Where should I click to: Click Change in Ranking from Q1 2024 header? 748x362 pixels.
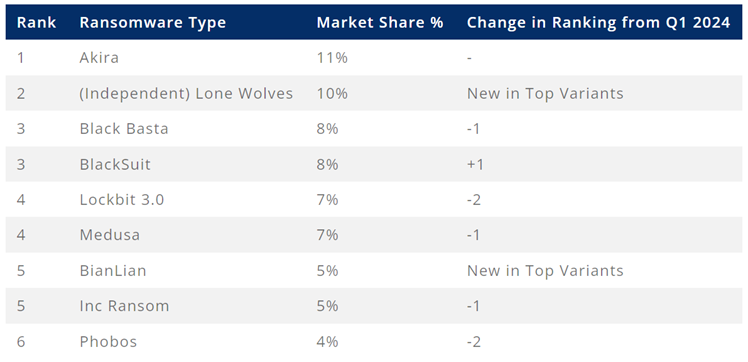[x=599, y=22]
